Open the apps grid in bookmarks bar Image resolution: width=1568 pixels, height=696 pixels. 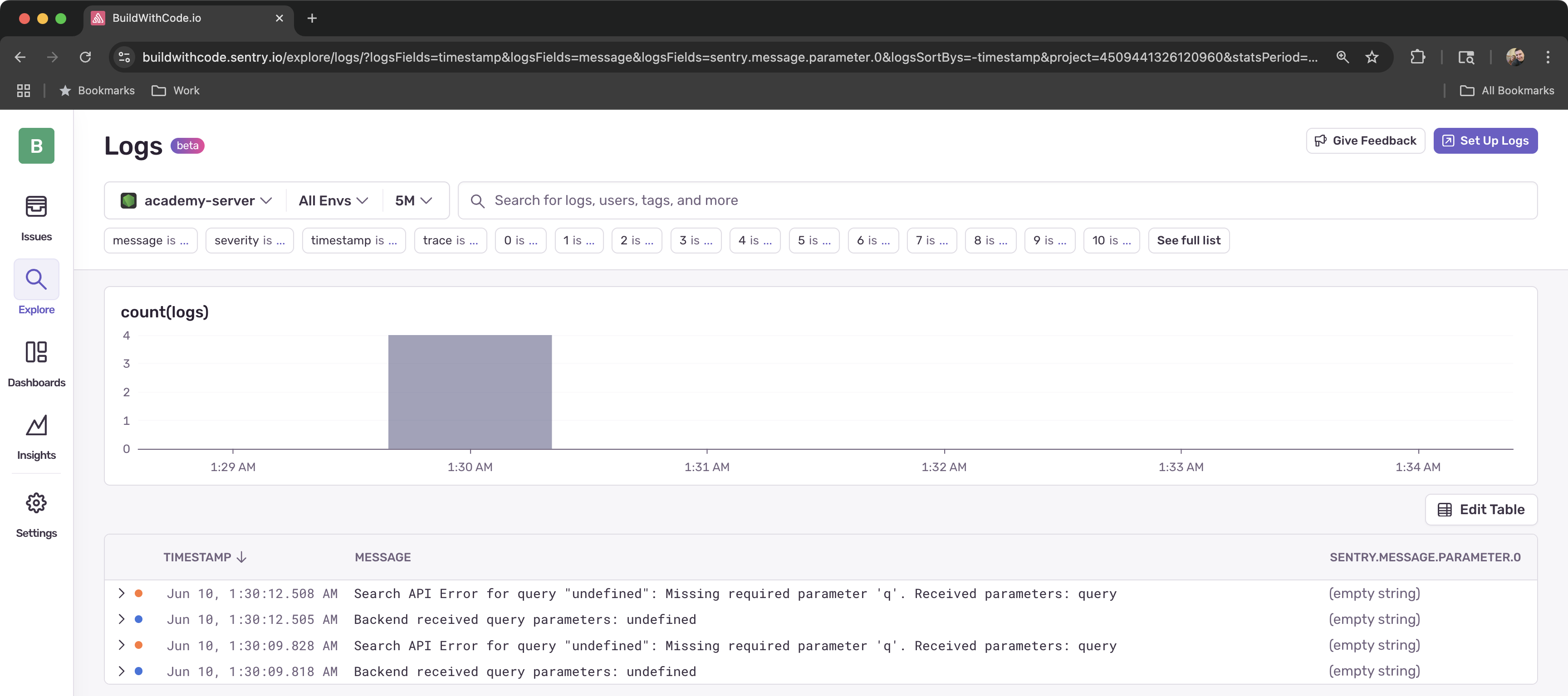pyautogui.click(x=23, y=91)
